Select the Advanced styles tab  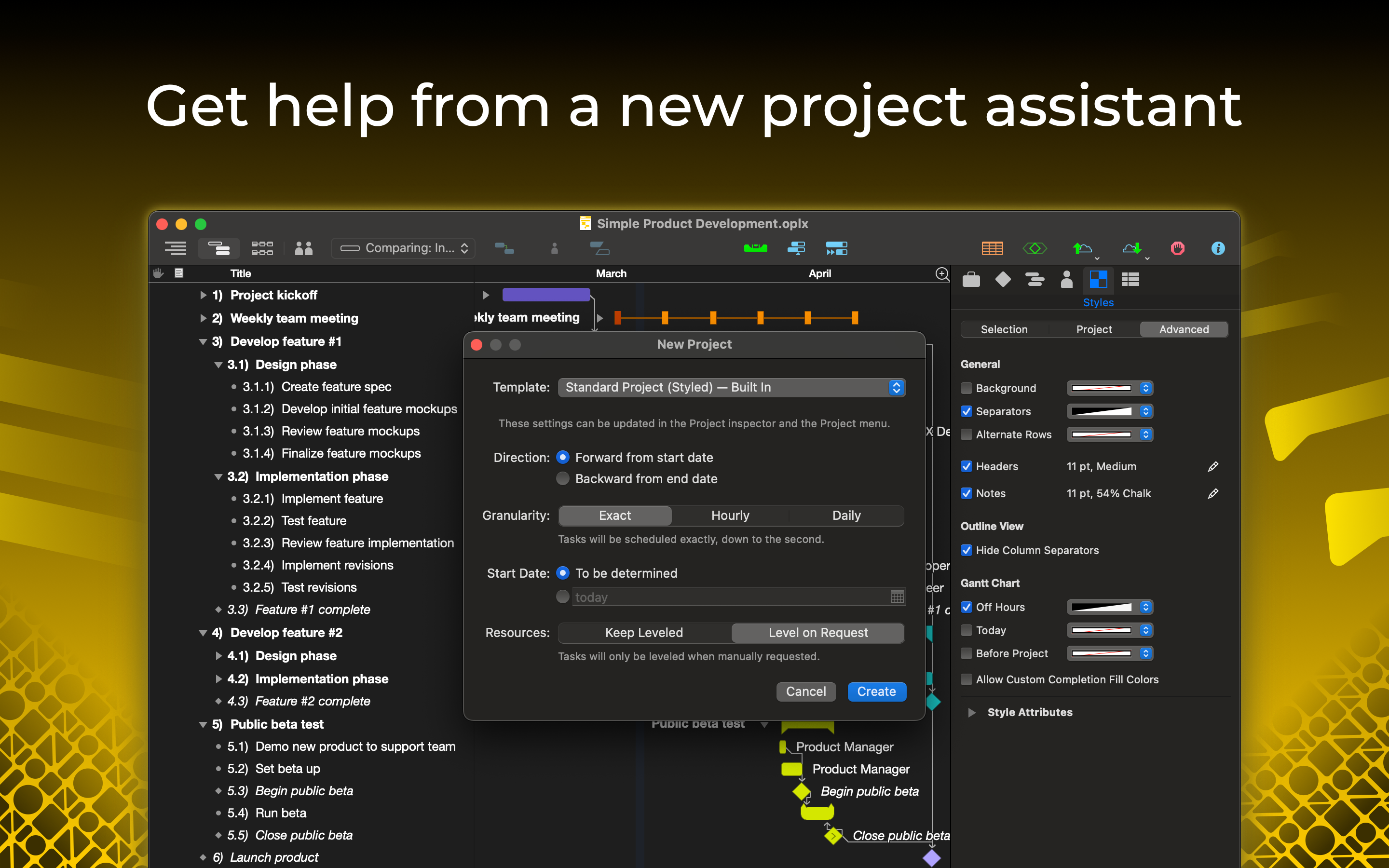coord(1184,329)
